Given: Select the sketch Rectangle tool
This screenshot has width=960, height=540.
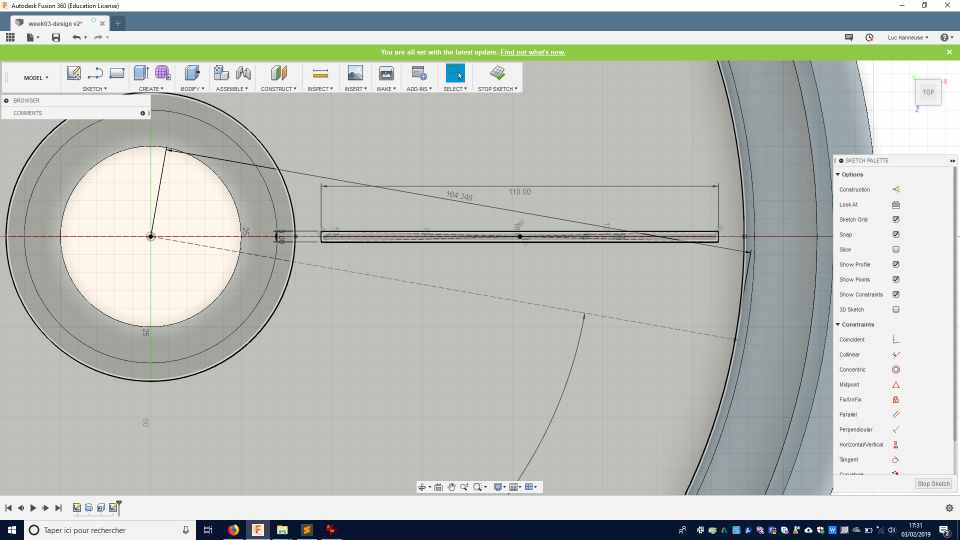Looking at the screenshot, I should coord(117,73).
